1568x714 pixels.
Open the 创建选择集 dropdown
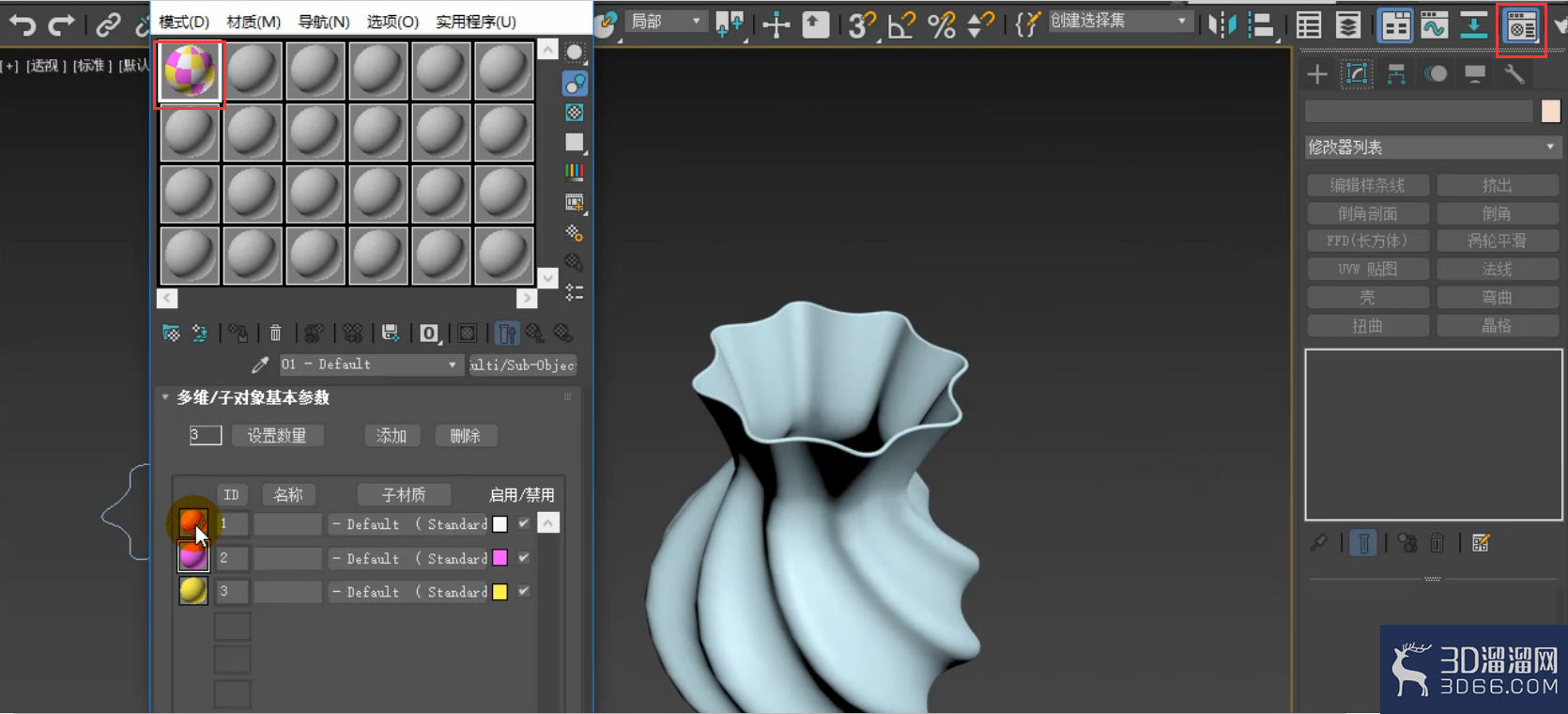1119,21
